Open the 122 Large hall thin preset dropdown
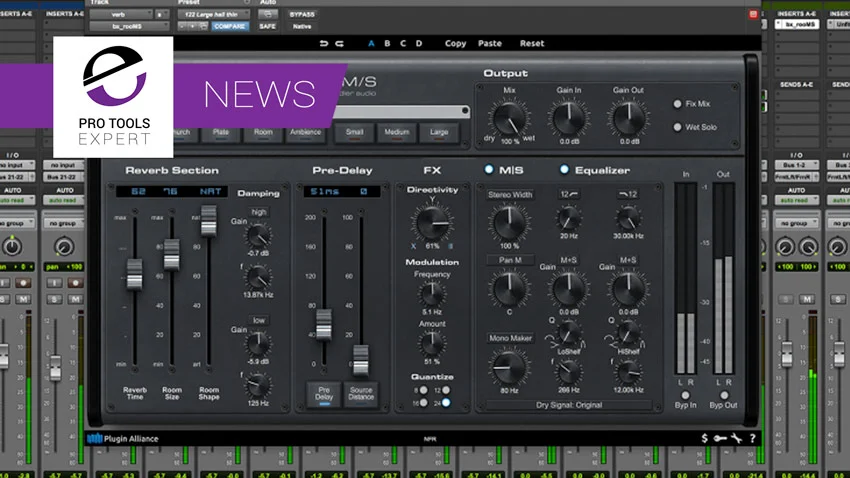The height and width of the screenshot is (478, 850). pos(212,15)
